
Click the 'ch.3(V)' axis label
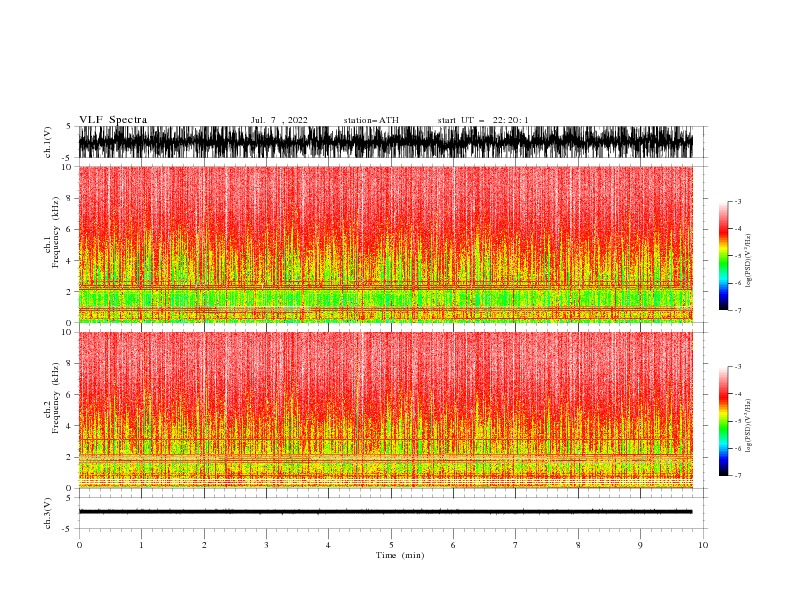point(48,513)
